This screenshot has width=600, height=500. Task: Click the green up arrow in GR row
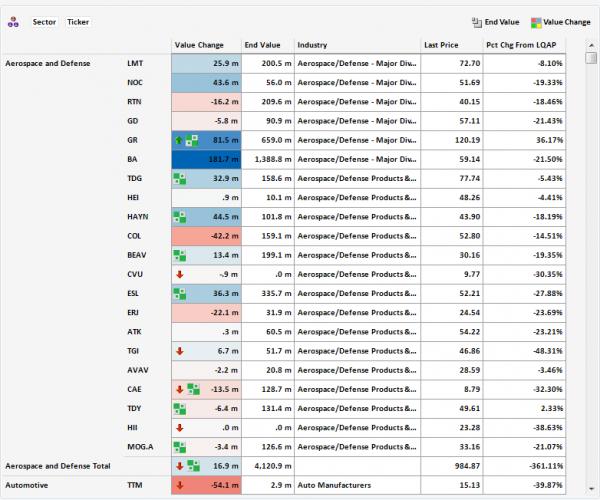coord(178,140)
